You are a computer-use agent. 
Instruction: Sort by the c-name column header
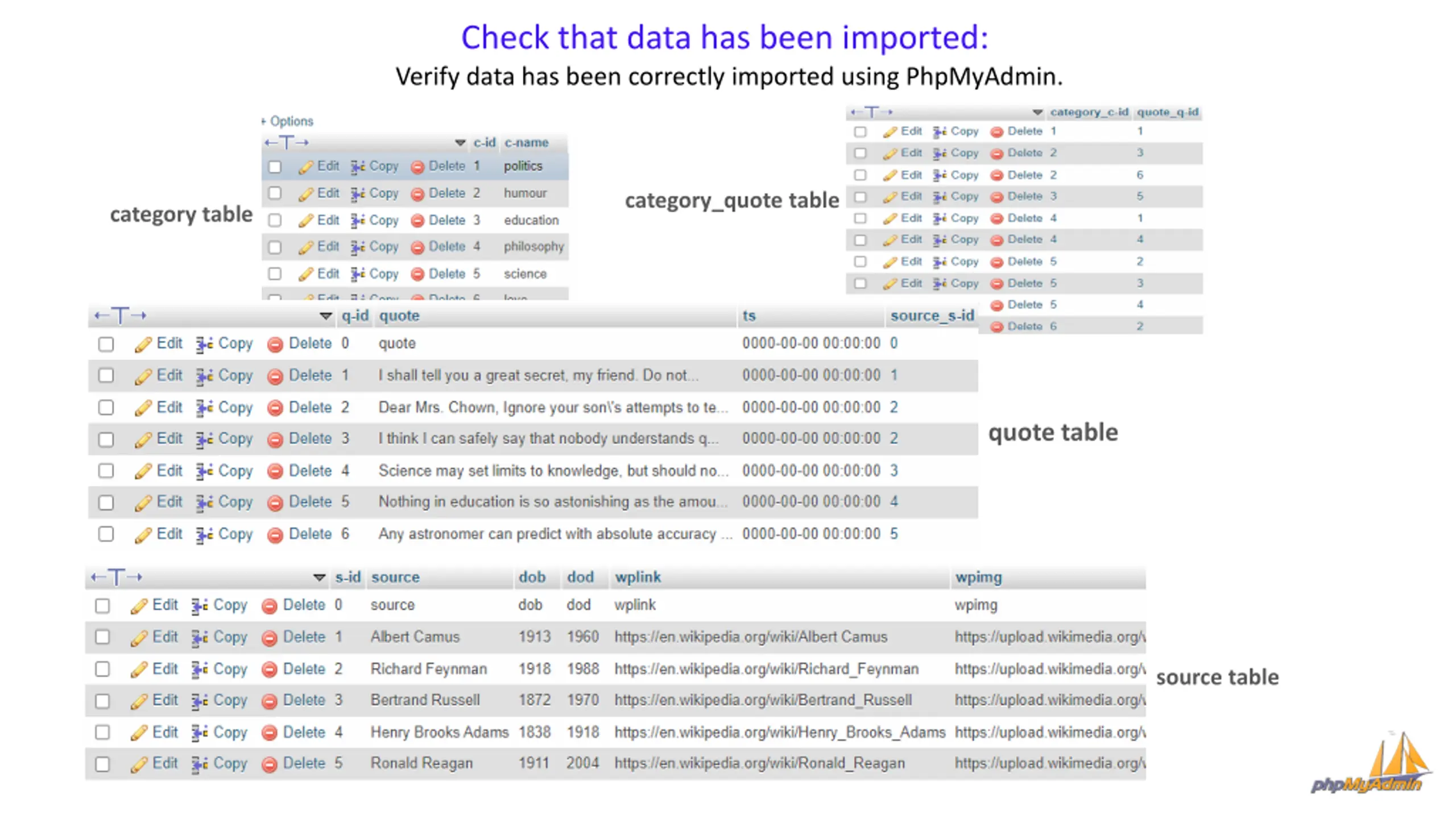click(526, 143)
